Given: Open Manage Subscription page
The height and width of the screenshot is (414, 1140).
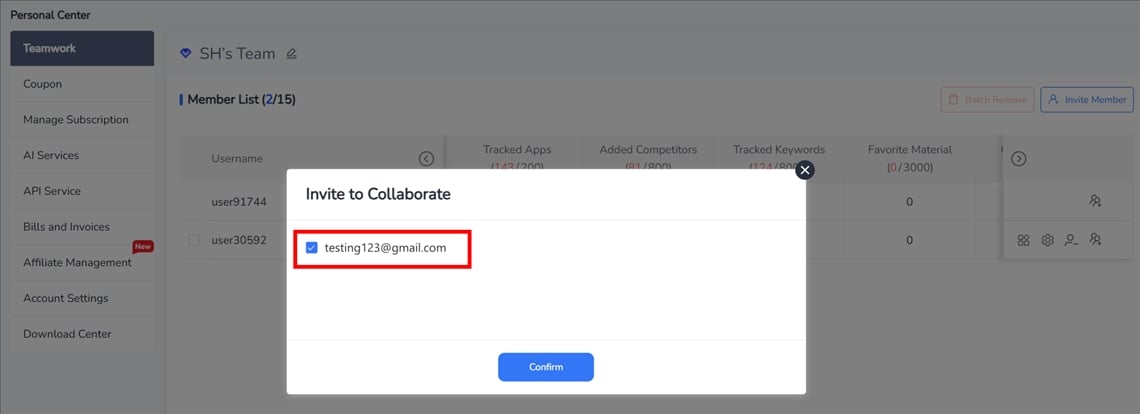Looking at the screenshot, I should (82, 119).
